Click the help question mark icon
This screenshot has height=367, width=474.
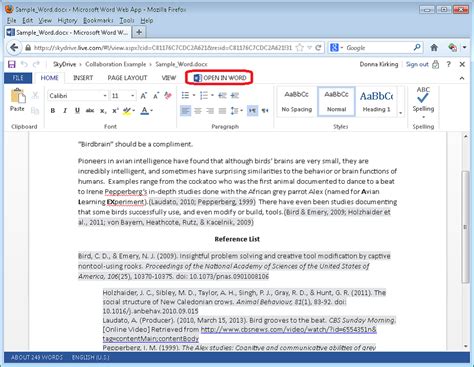[449, 64]
